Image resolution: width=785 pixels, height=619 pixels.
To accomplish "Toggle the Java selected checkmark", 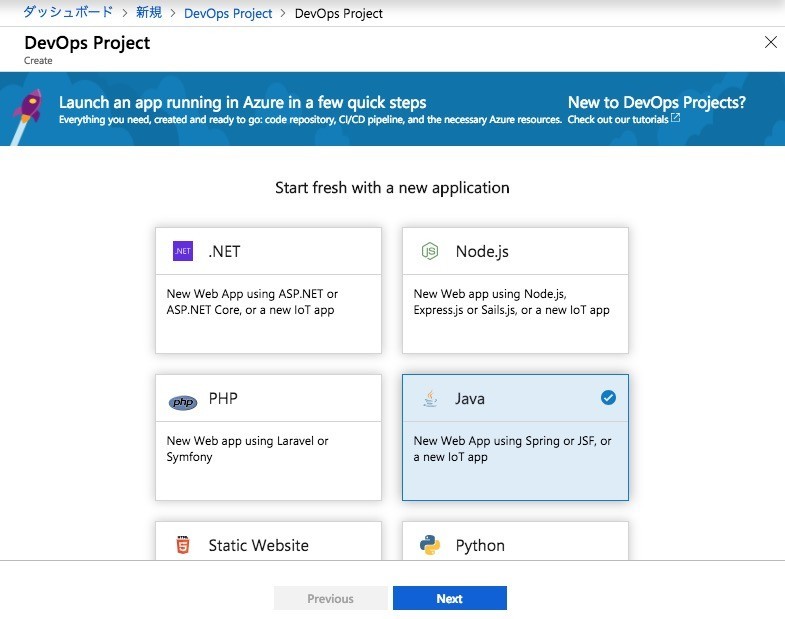I will pos(608,398).
